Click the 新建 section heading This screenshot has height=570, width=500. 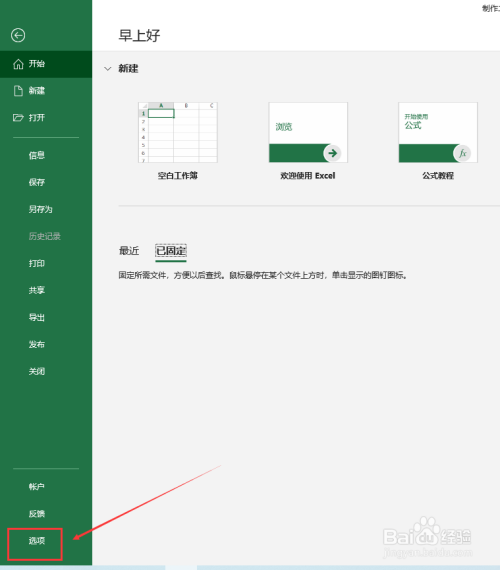[x=128, y=68]
